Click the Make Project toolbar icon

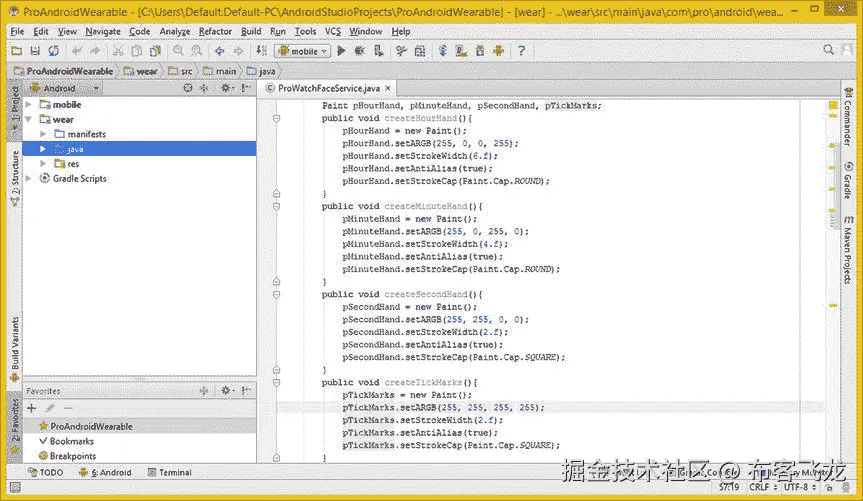pos(261,51)
